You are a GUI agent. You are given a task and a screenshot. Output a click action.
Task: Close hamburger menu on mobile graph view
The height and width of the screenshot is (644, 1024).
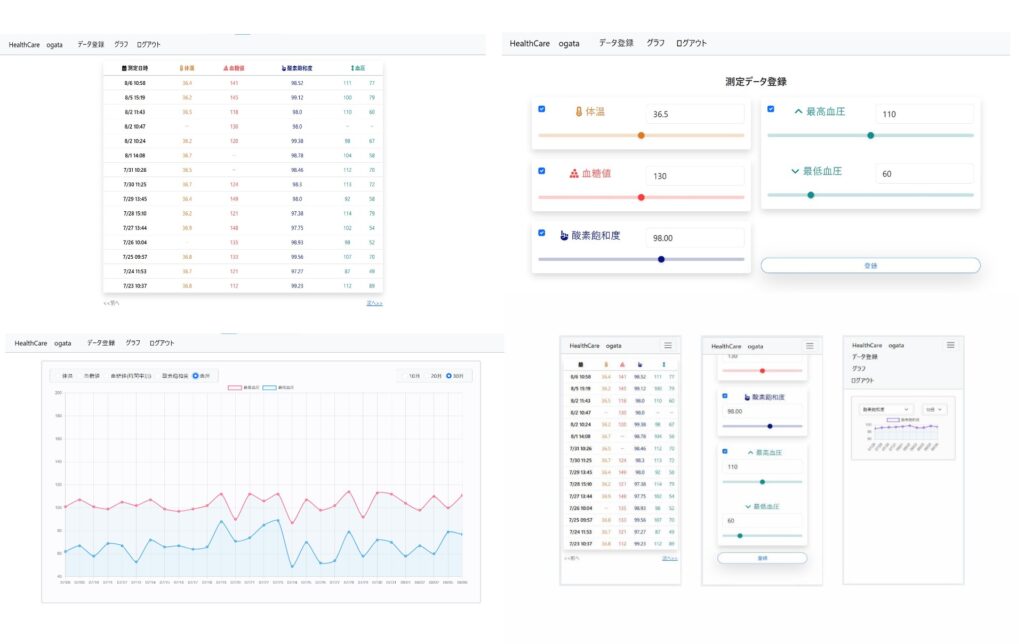(951, 345)
